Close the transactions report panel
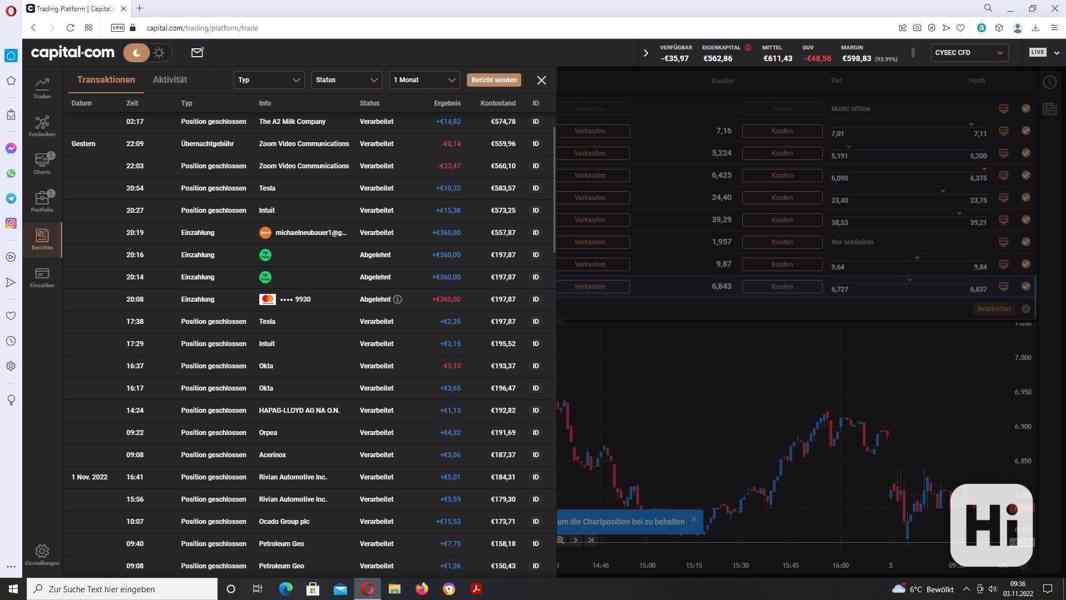This screenshot has width=1066, height=600. coord(541,80)
